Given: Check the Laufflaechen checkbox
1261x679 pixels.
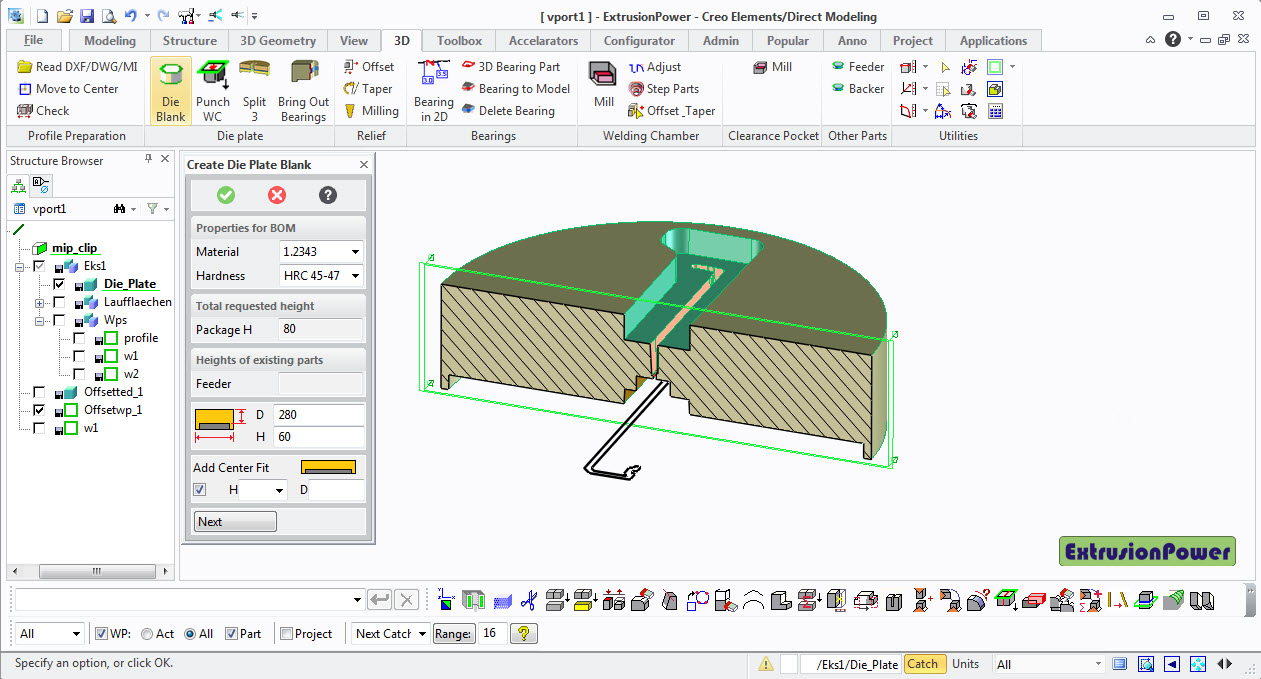Looking at the screenshot, I should click(x=59, y=302).
